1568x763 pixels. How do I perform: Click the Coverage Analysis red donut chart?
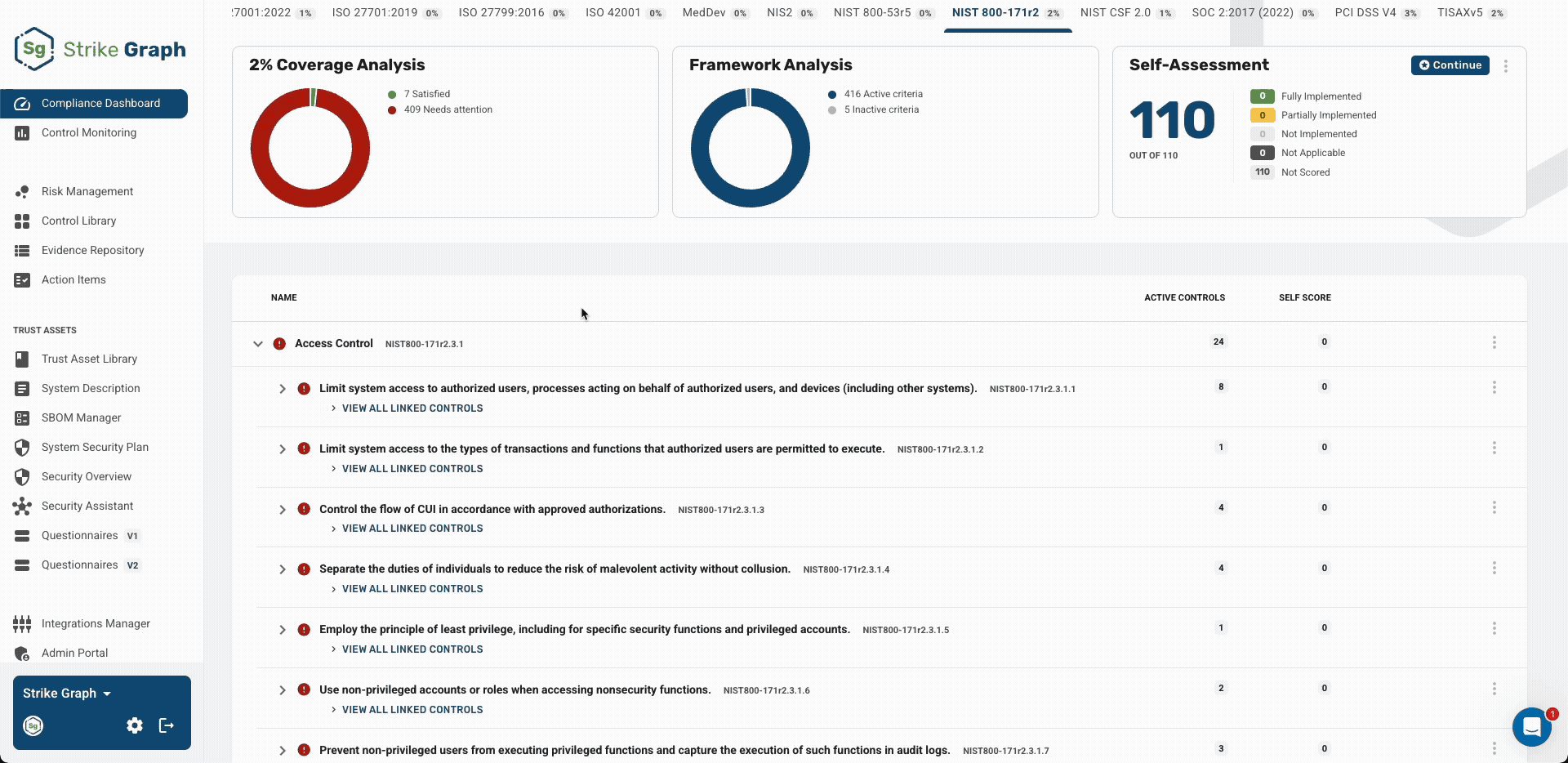pyautogui.click(x=310, y=148)
